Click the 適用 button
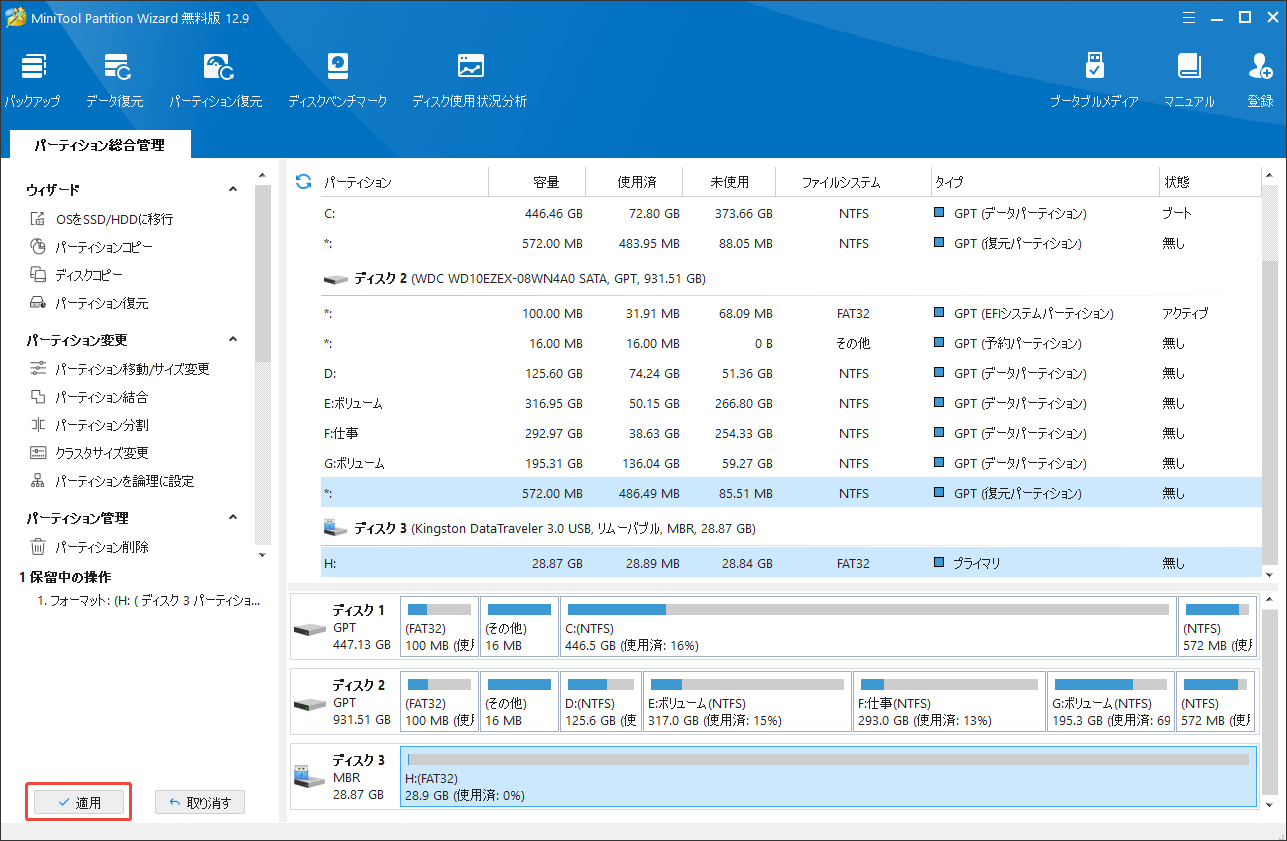 pos(79,803)
